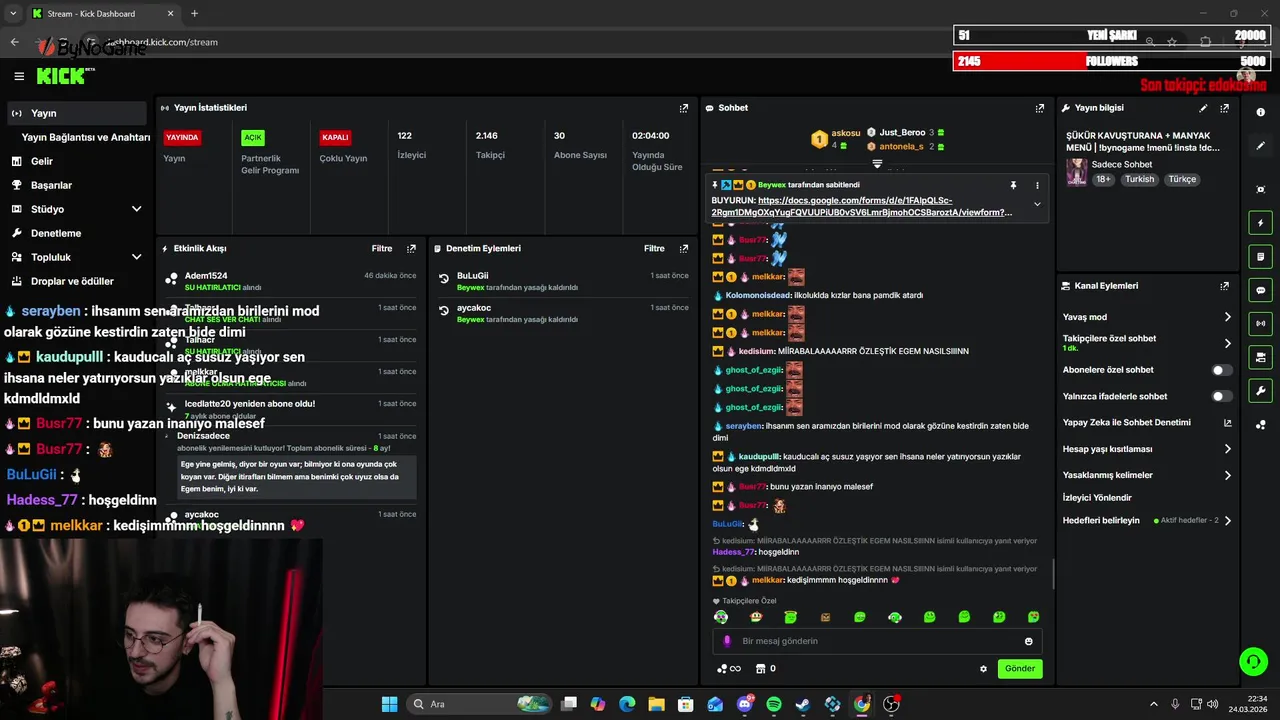1280x720 pixels.
Task: Toggle Abonelere özel sohbet switch
Action: 1221,370
